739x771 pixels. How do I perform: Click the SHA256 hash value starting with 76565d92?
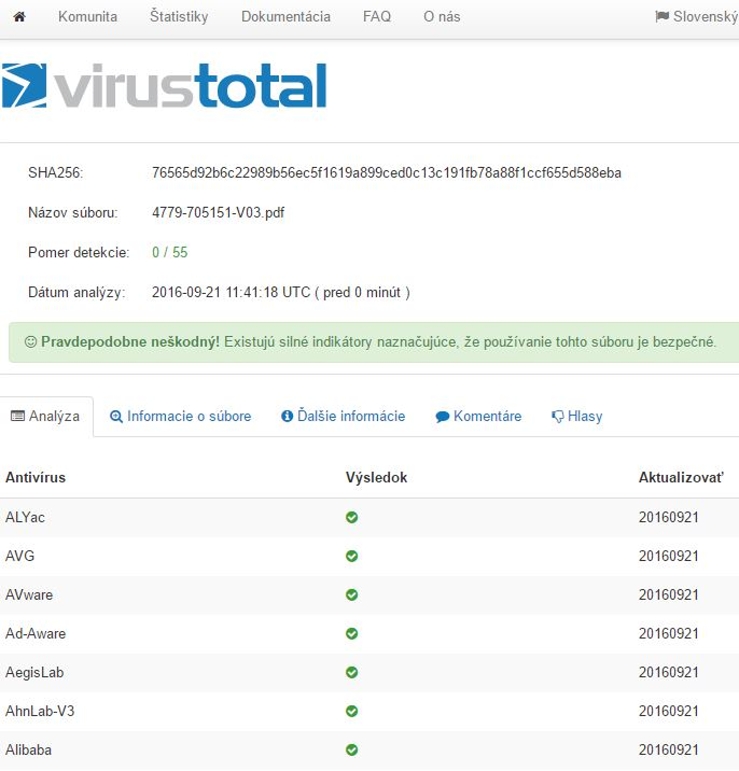[386, 173]
